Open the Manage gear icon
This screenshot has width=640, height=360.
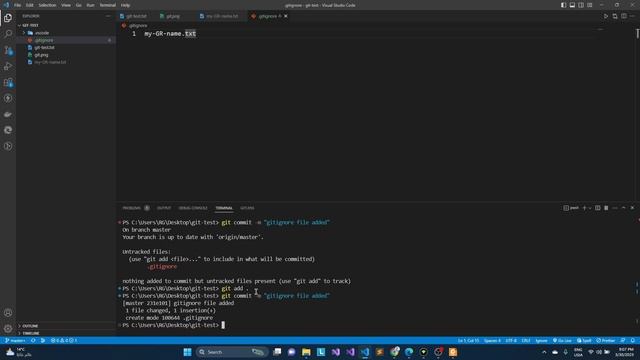click(8, 329)
